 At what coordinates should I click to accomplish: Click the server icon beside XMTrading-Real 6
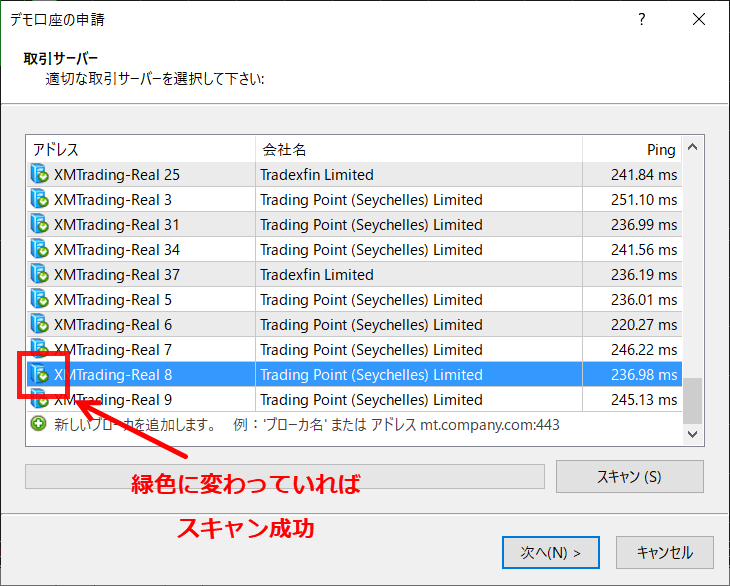point(40,325)
